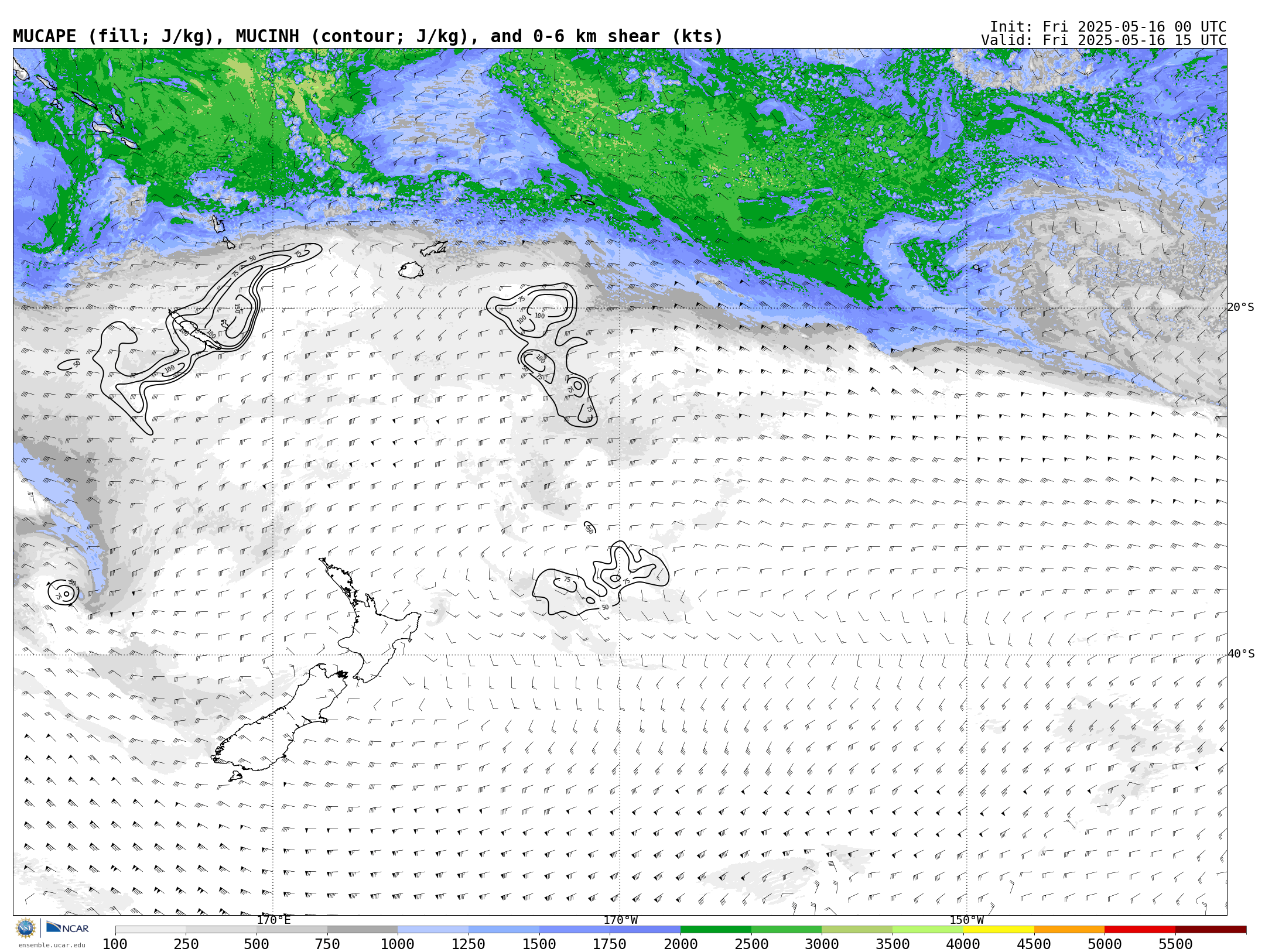Click the colorbar tick label 1750
Image resolution: width=1265 pixels, height=952 pixels.
tap(610, 944)
